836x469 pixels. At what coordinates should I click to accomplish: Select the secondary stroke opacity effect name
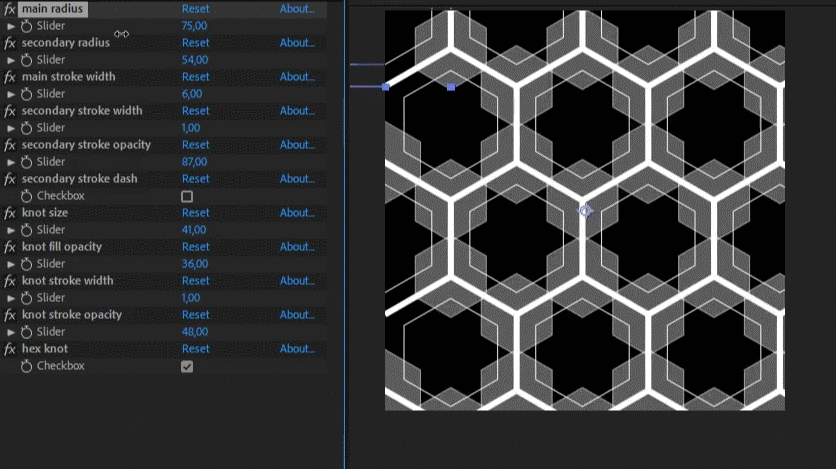coord(86,145)
